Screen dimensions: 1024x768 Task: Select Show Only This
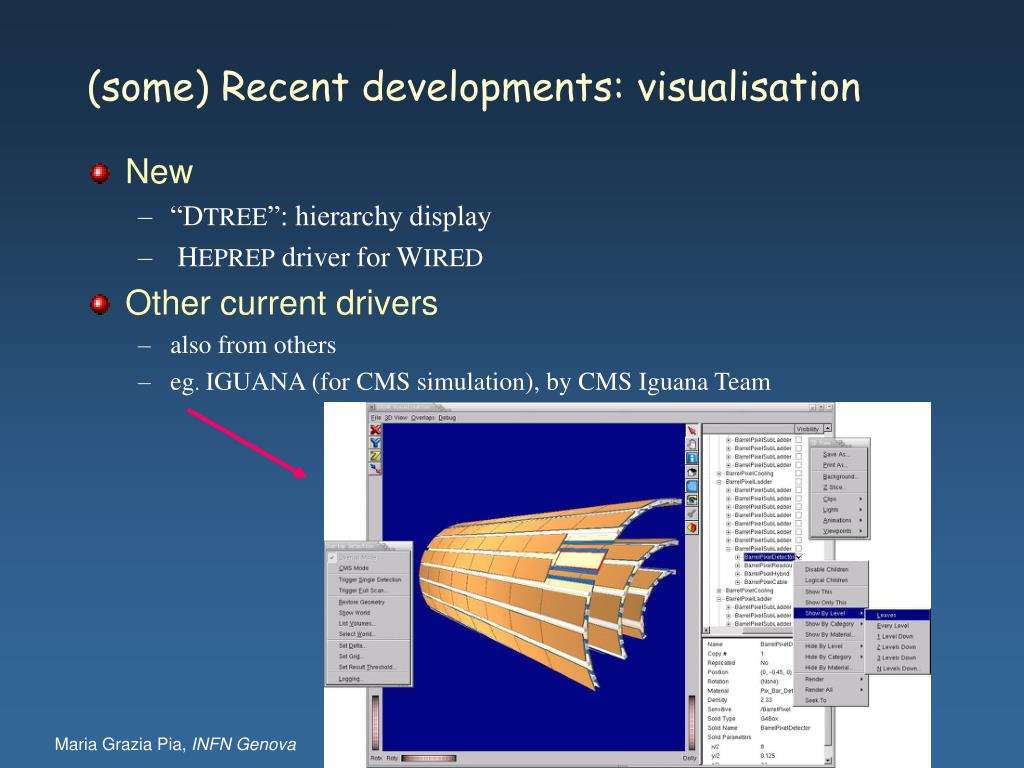(831, 603)
